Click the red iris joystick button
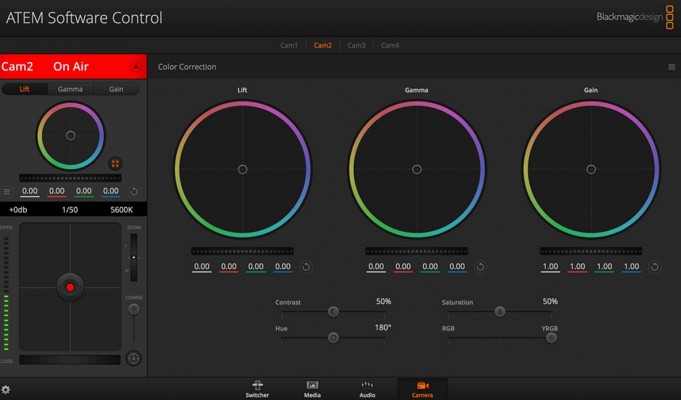Viewport: 681px width, 400px height. pos(70,287)
